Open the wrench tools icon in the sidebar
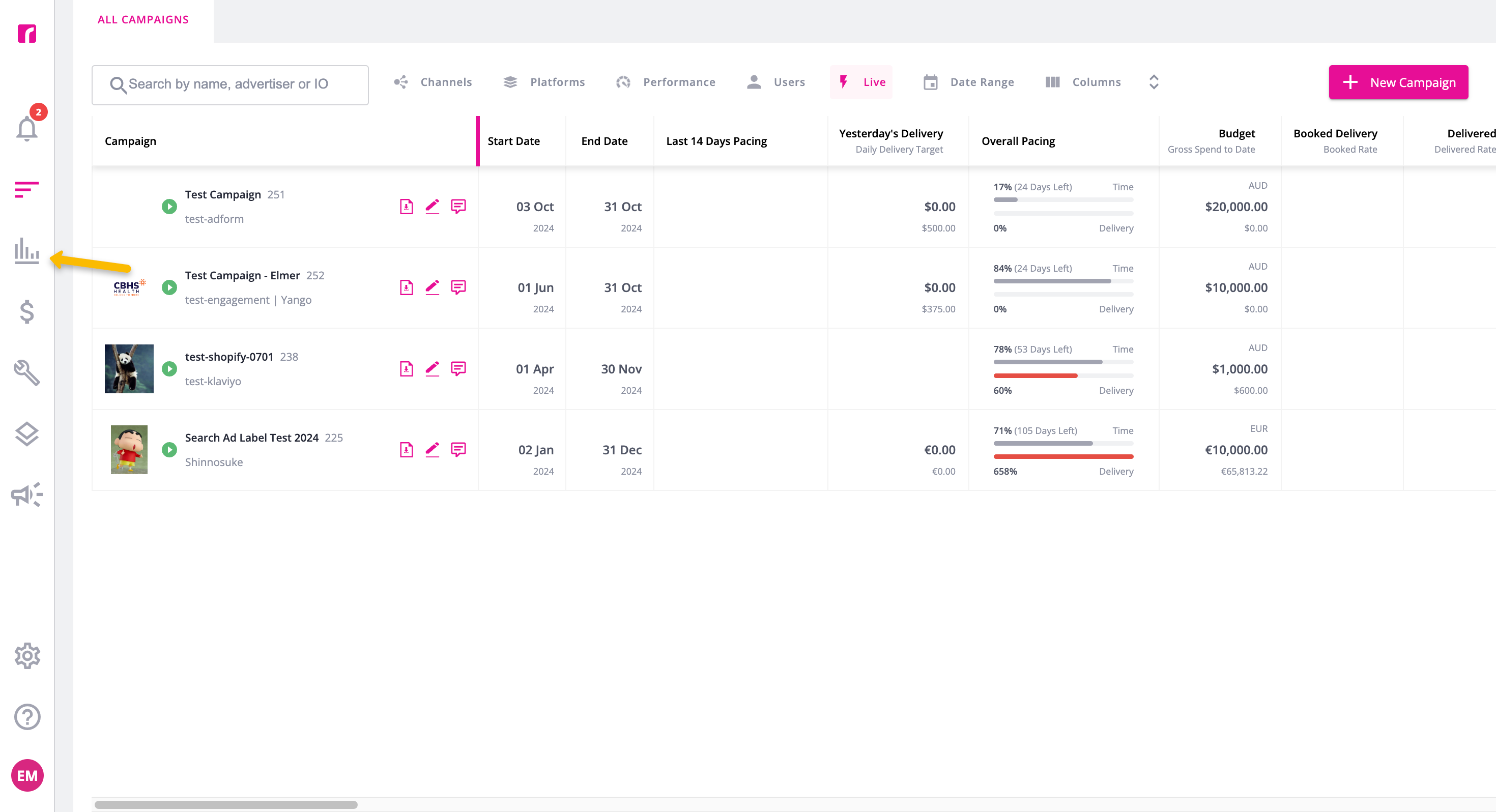This screenshot has width=1496, height=812. [x=26, y=373]
